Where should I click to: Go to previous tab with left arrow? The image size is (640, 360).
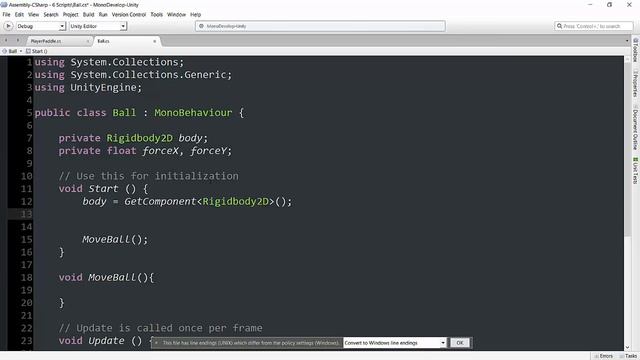point(6,40)
